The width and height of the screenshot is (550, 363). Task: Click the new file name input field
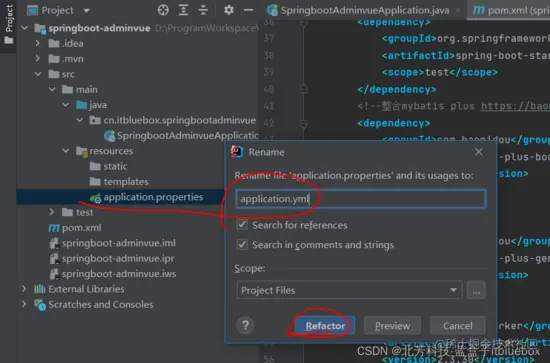point(361,199)
